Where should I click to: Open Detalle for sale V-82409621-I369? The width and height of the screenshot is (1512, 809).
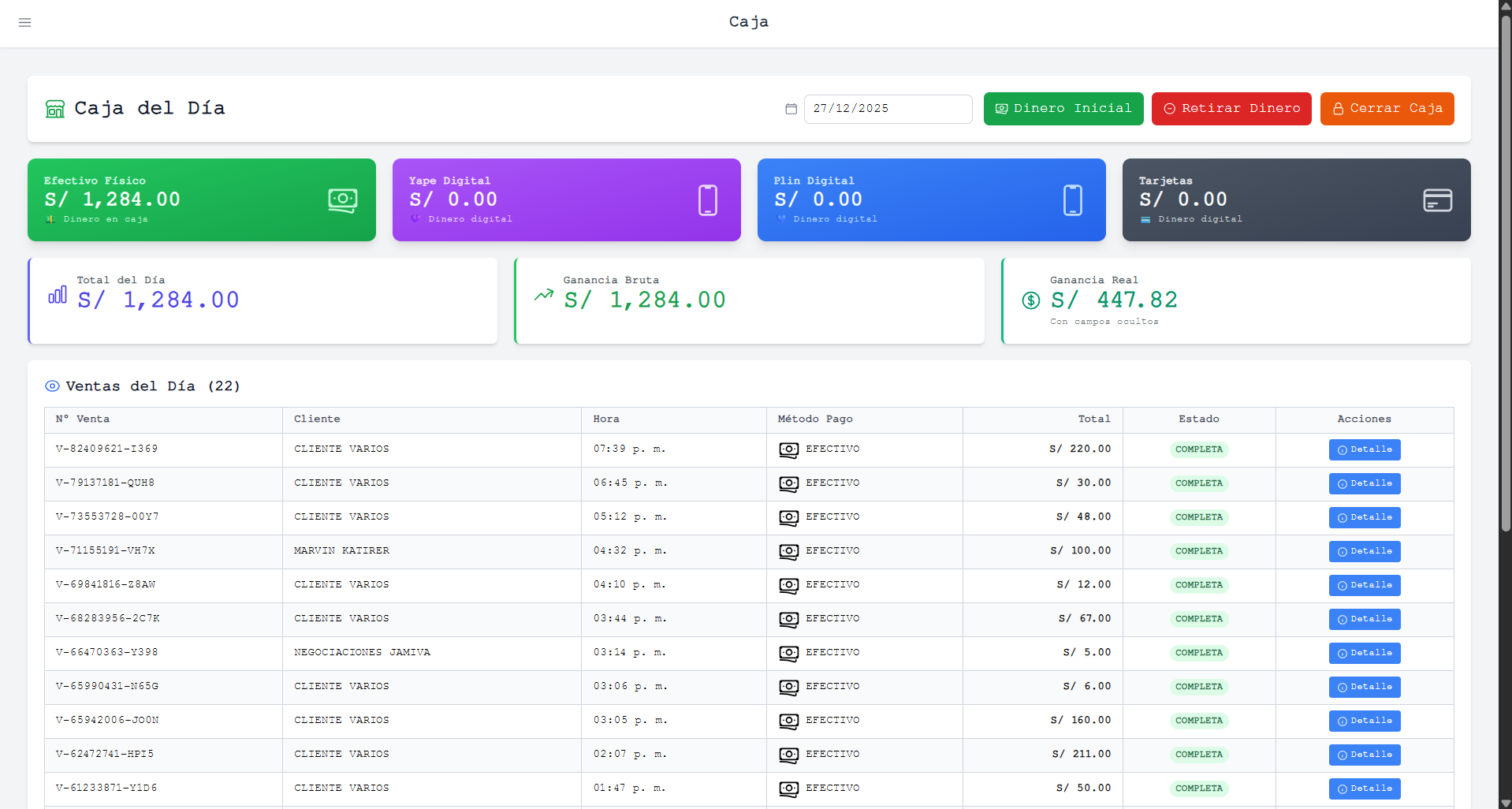(1365, 449)
